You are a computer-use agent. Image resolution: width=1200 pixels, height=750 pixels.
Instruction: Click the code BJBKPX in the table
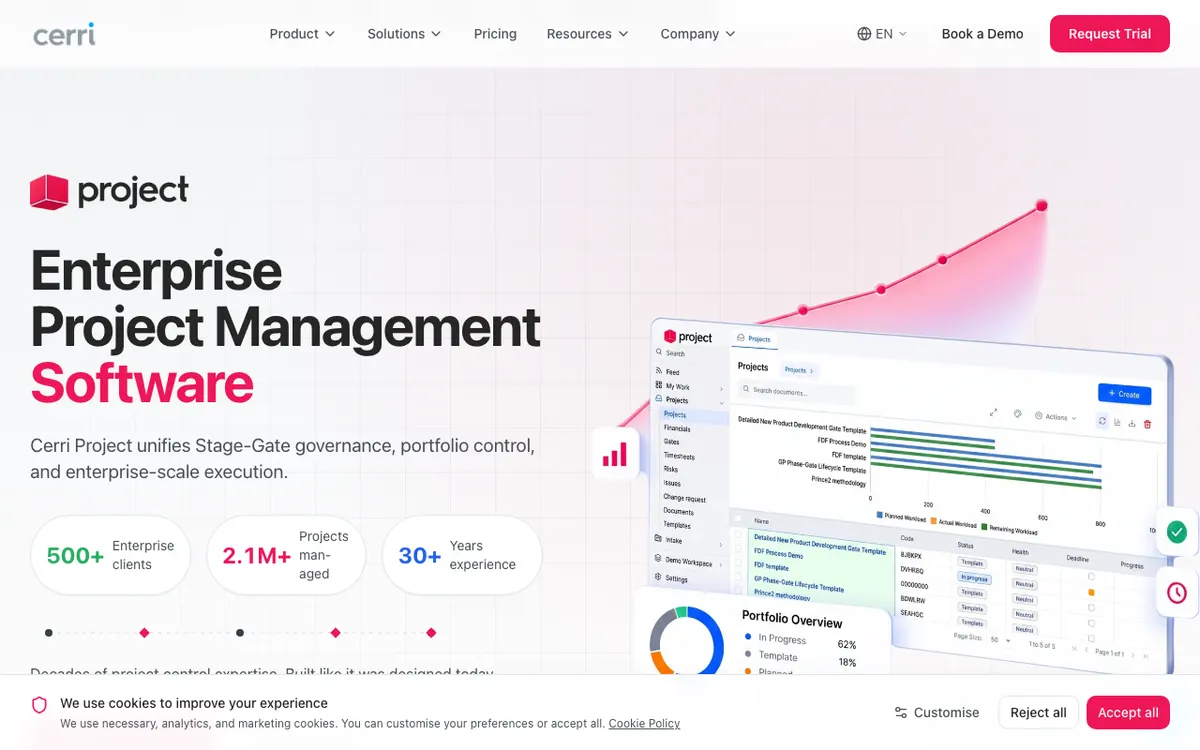click(913, 554)
